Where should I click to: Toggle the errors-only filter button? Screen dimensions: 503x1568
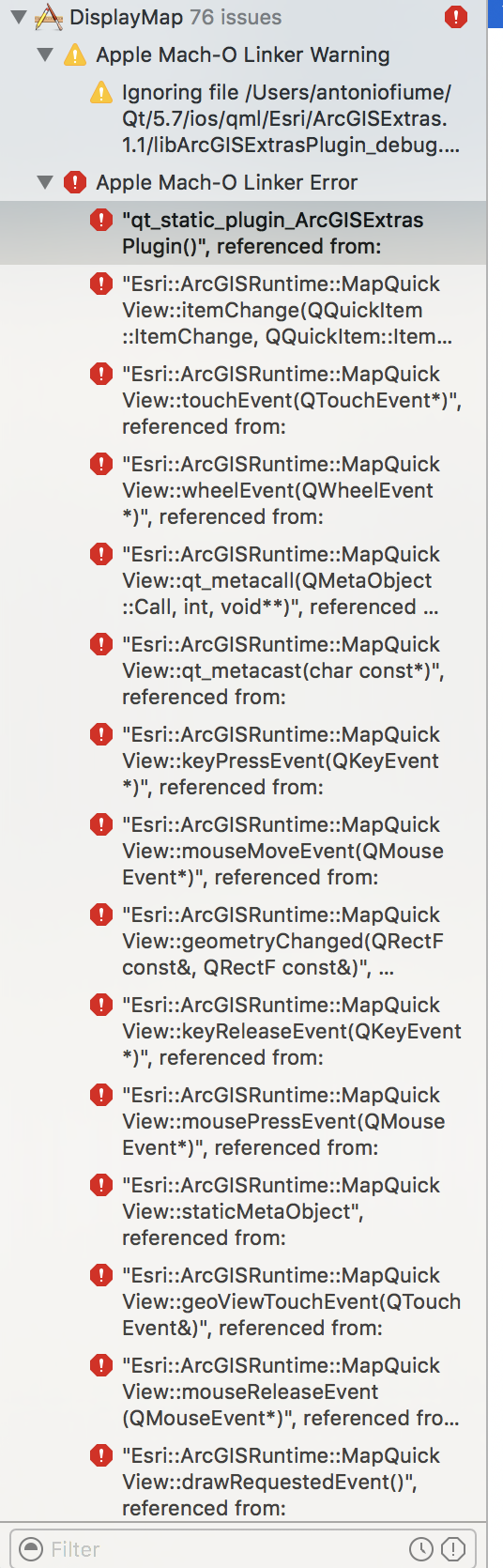(453, 1548)
